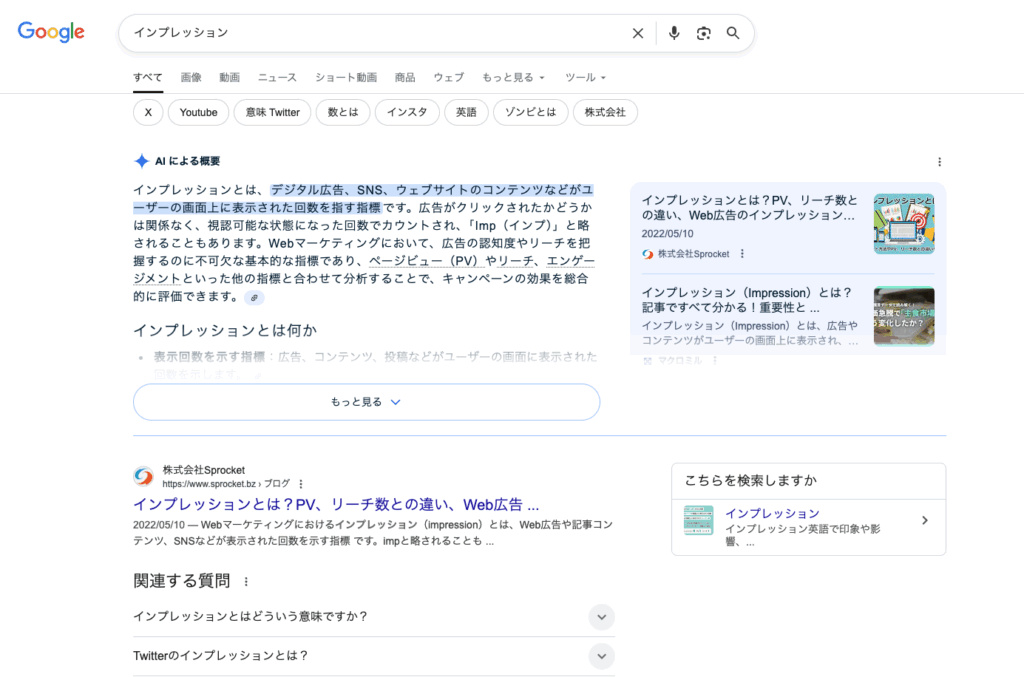This screenshot has width=1024, height=677.
Task: Click into the search input field
Action: (370, 33)
